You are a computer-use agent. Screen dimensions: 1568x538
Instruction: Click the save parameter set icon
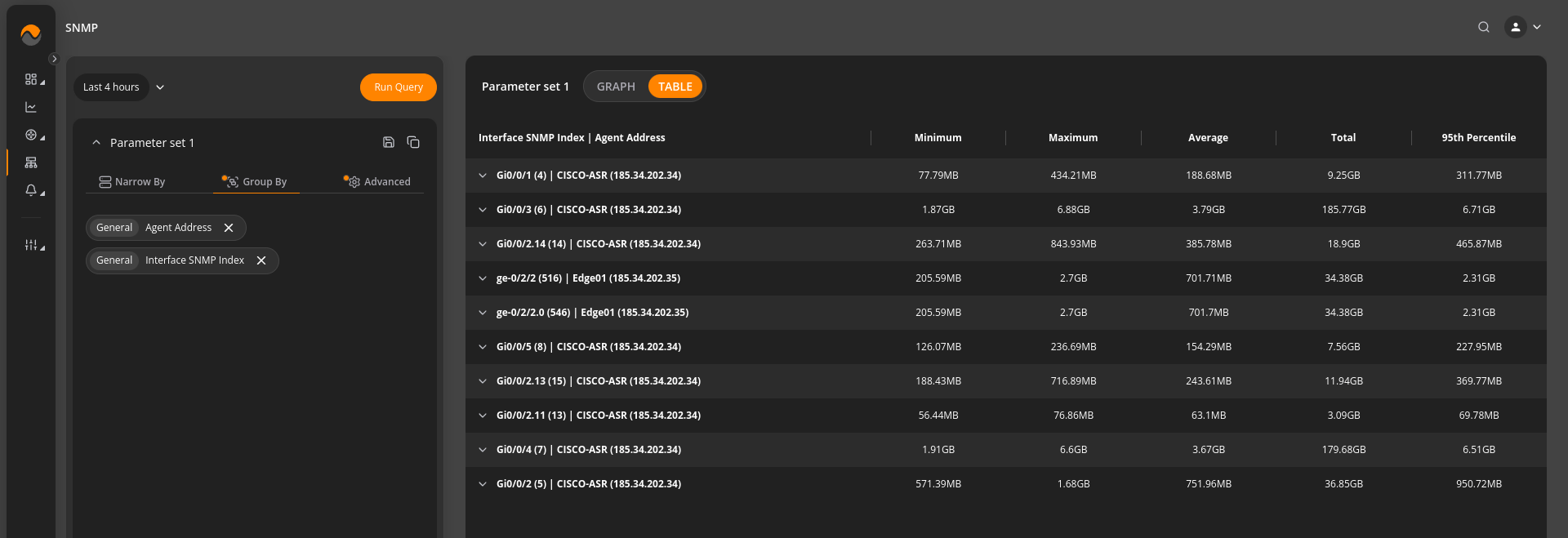[389, 142]
